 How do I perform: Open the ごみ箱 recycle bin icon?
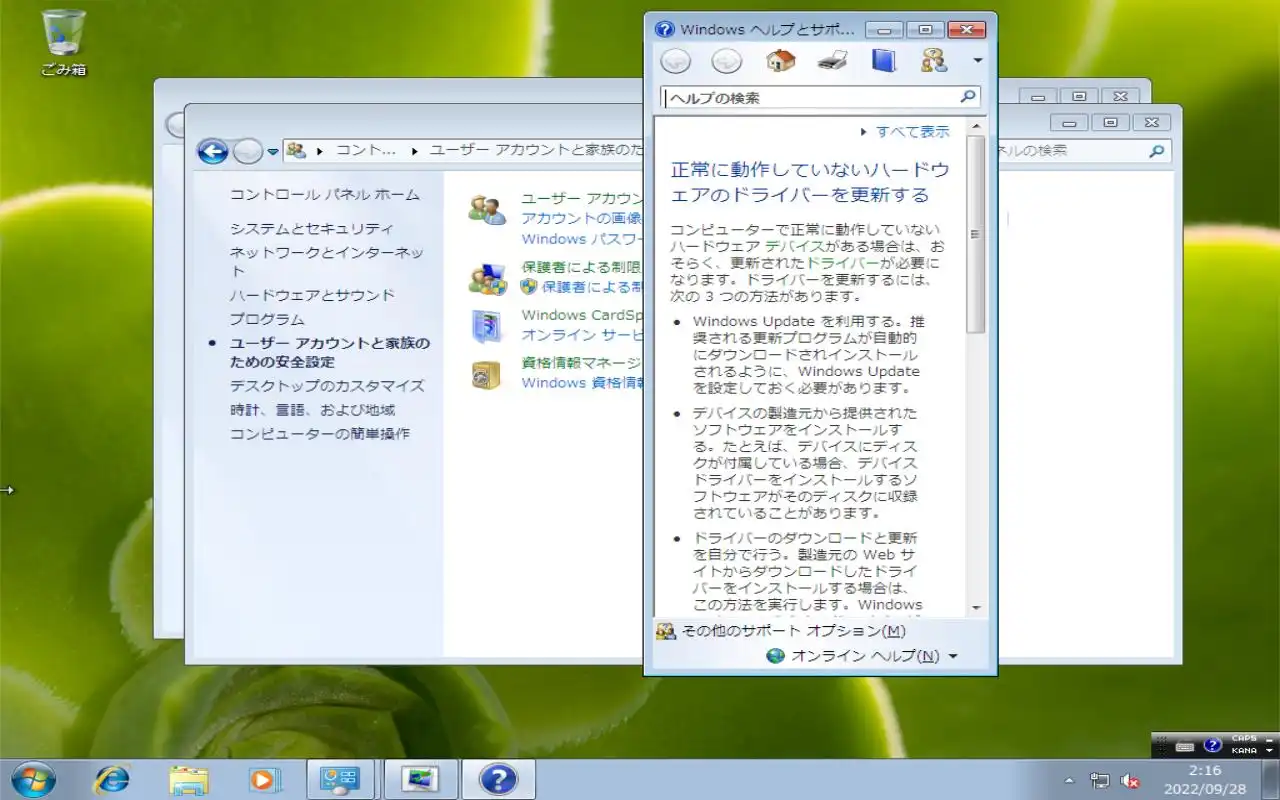[x=64, y=43]
